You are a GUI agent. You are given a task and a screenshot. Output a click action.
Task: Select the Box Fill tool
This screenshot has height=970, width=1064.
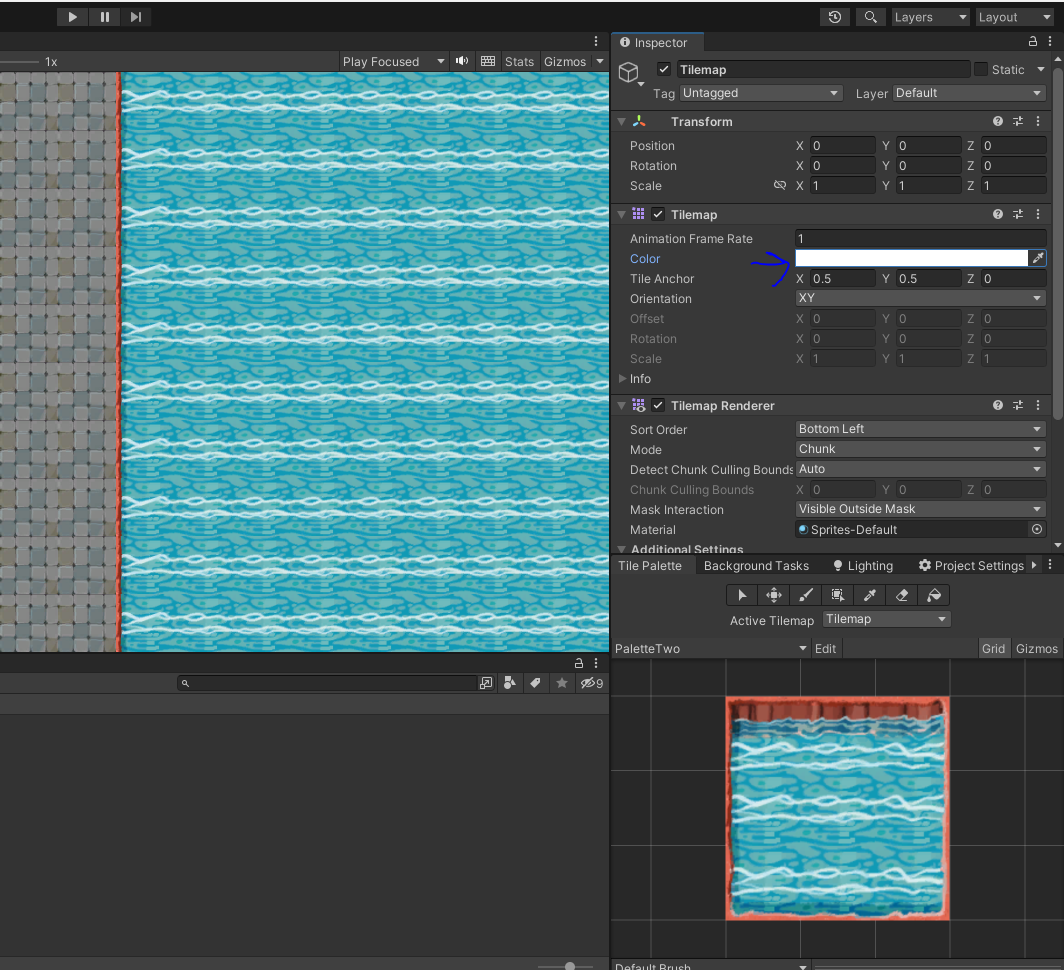click(837, 595)
